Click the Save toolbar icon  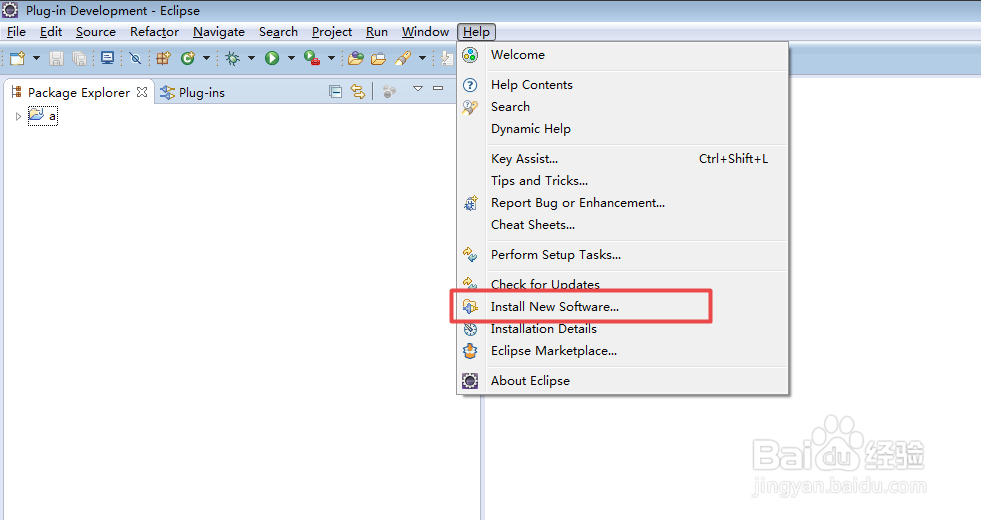56,58
